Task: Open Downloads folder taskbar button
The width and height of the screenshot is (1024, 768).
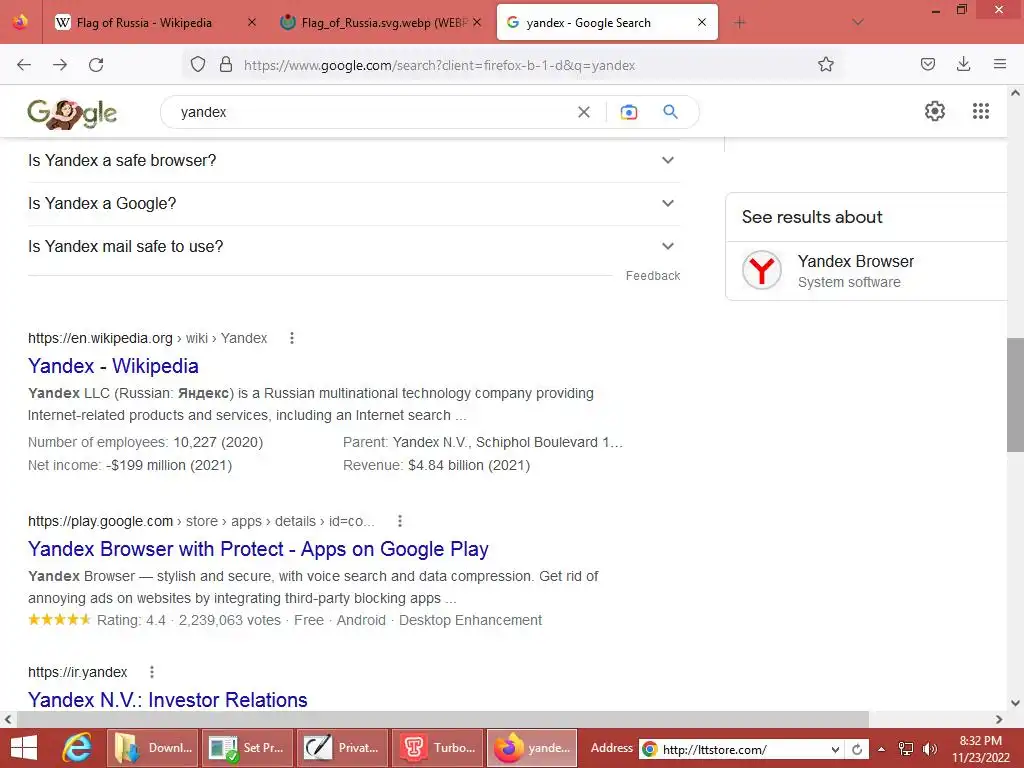Action: click(152, 748)
